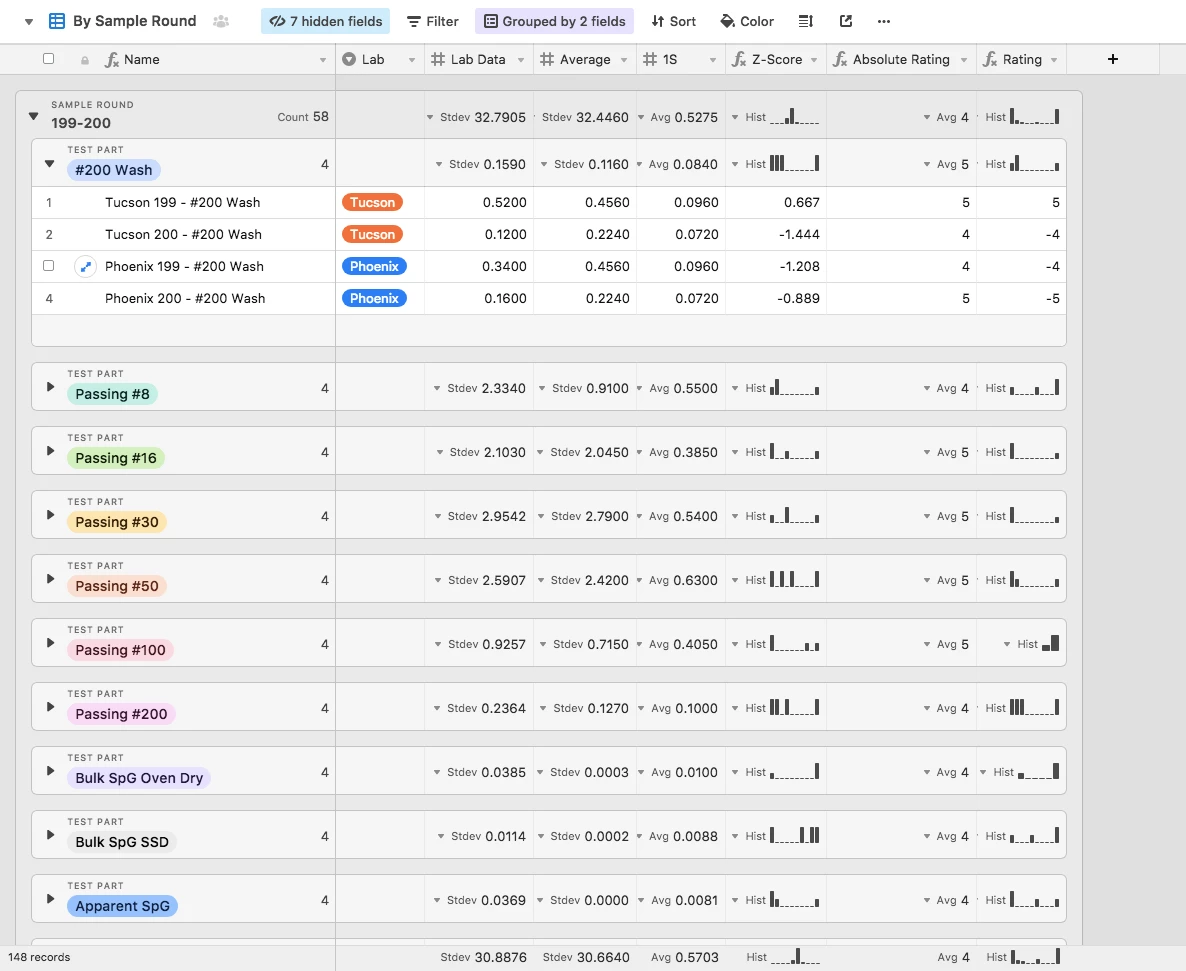Screen dimensions: 1186x971
Task: Click the Z-Score formula field icon
Action: pos(738,59)
